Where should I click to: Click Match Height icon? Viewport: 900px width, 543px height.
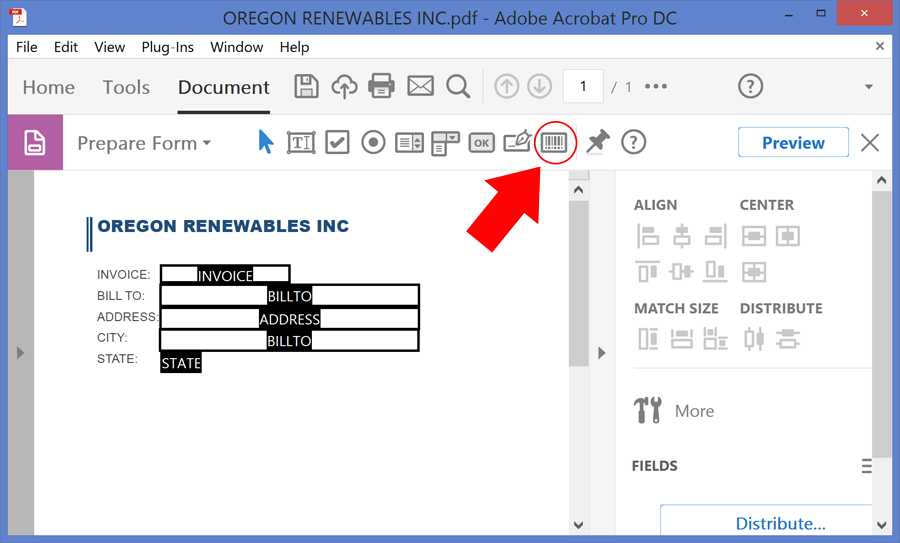648,339
